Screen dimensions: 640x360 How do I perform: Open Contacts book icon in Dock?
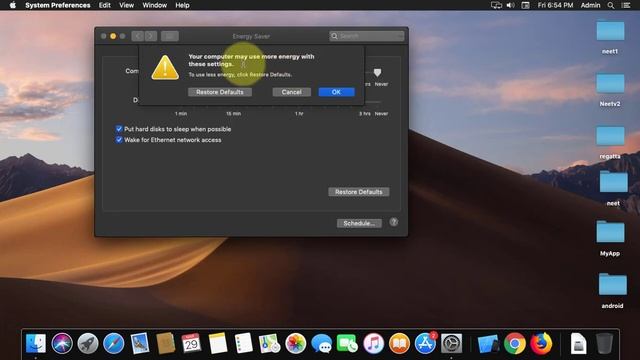point(166,343)
